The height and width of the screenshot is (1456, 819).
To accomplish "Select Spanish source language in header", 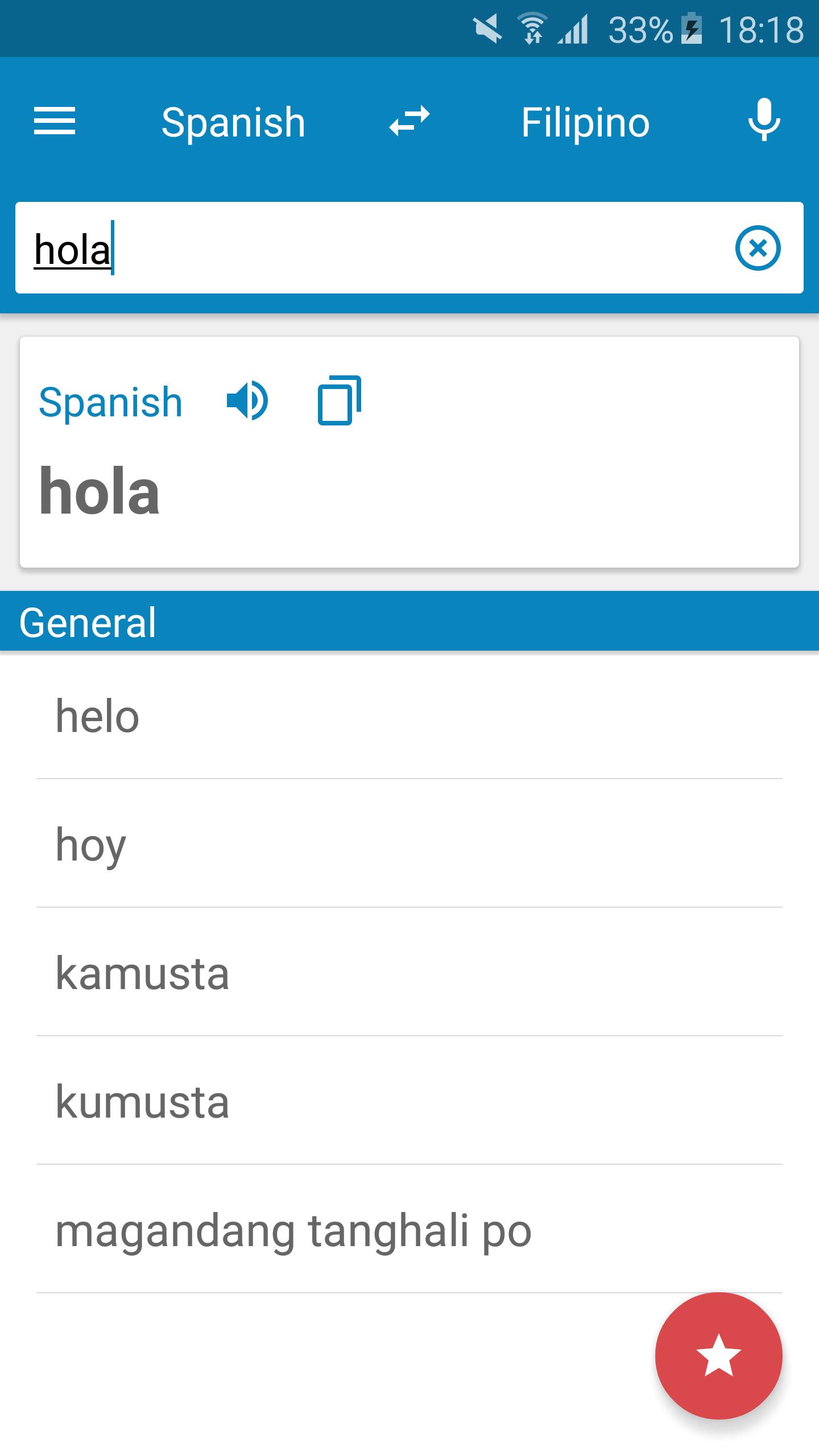I will click(x=233, y=122).
